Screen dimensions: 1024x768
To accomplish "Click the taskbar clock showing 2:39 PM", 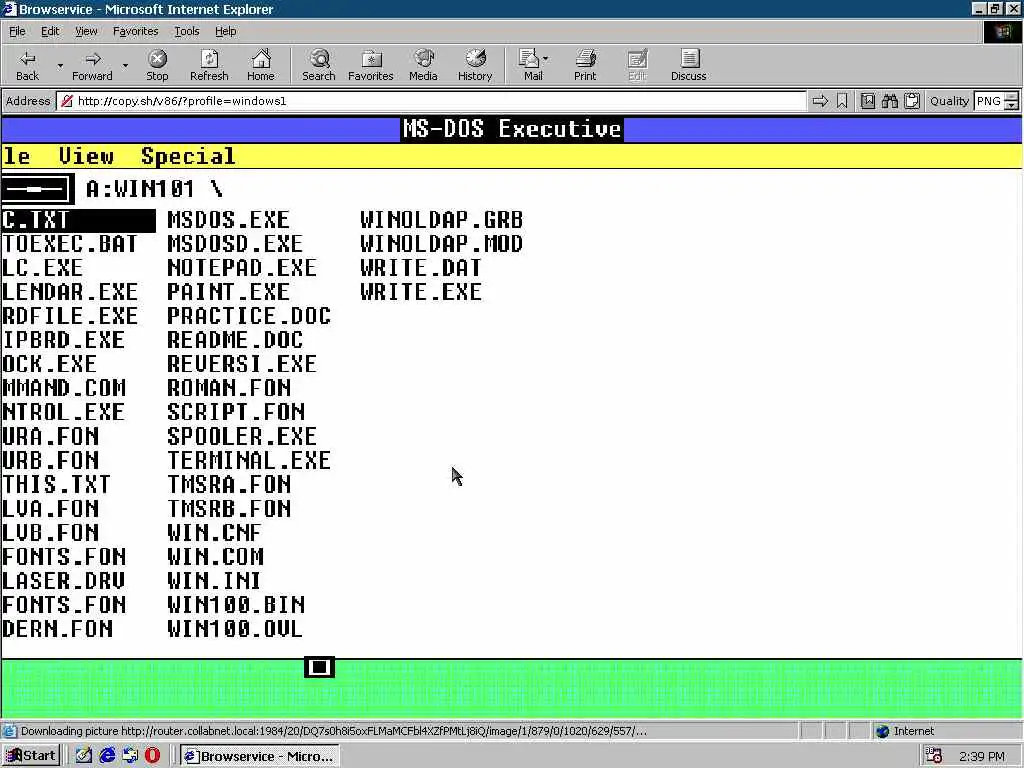I will (982, 756).
